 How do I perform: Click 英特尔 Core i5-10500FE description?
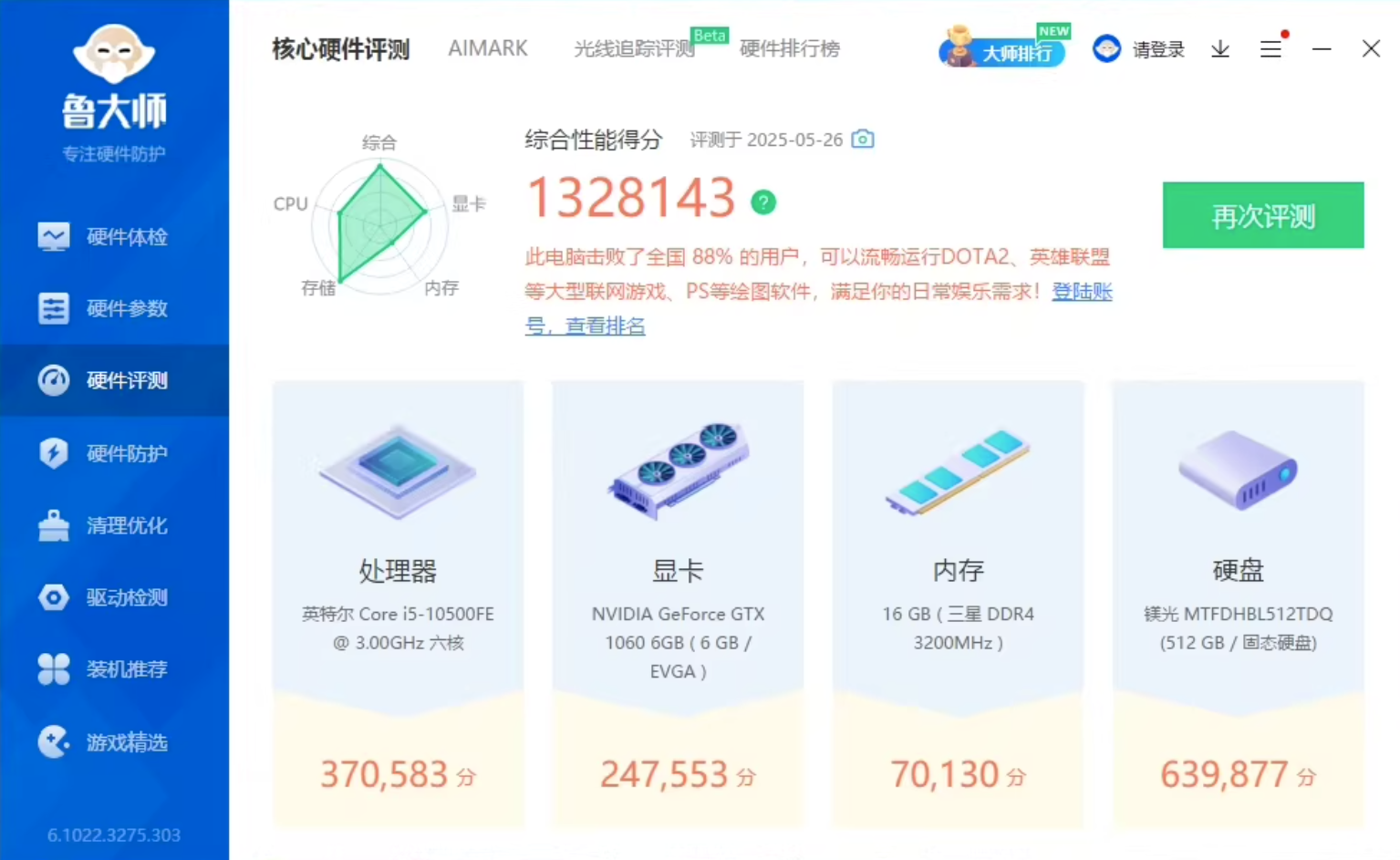coord(398,628)
